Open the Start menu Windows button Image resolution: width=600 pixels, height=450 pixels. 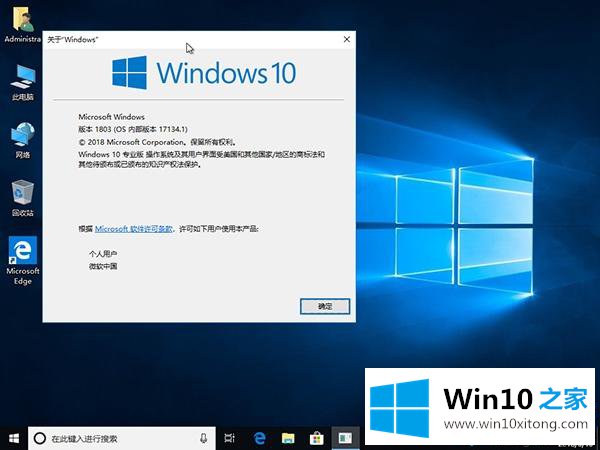point(14,438)
